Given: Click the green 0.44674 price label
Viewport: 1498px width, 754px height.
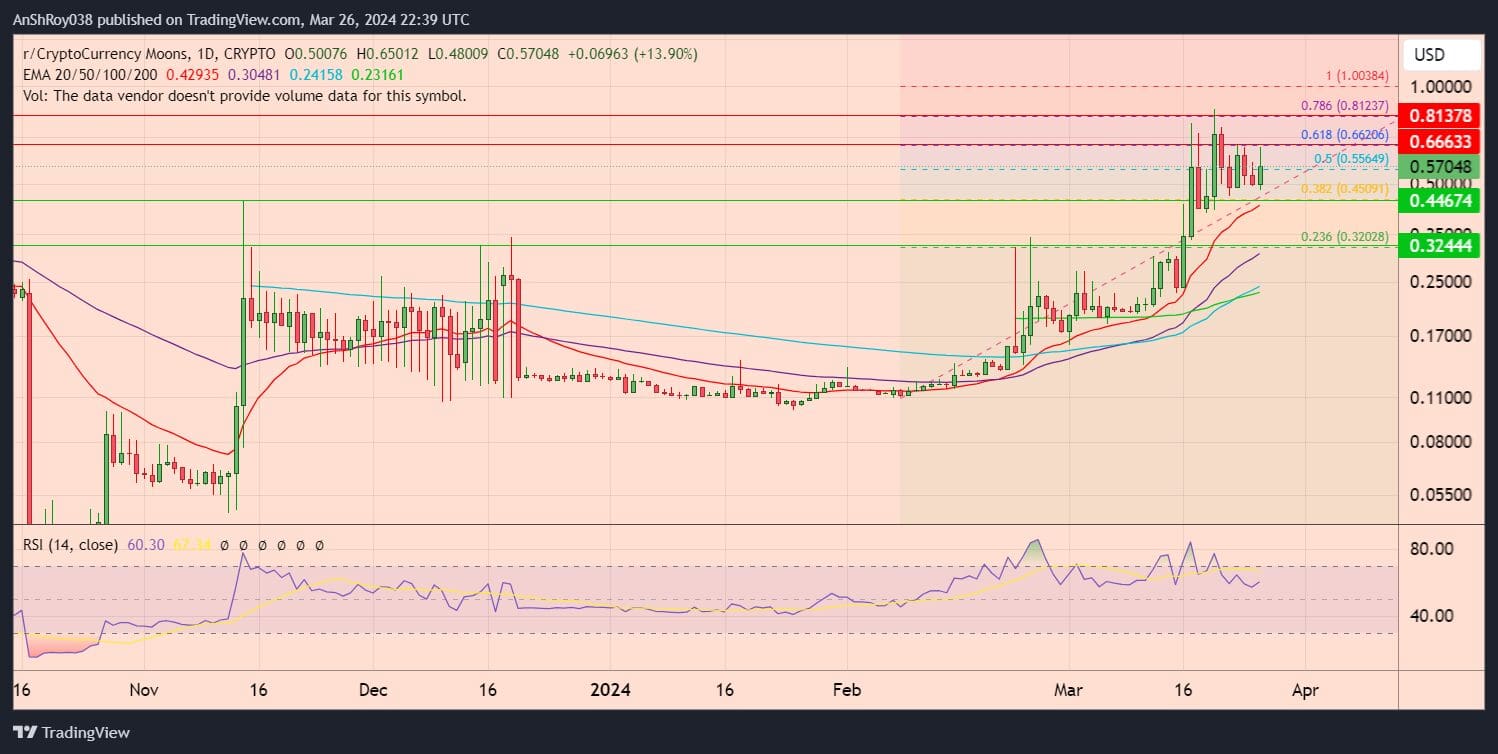Looking at the screenshot, I should pos(1442,201).
